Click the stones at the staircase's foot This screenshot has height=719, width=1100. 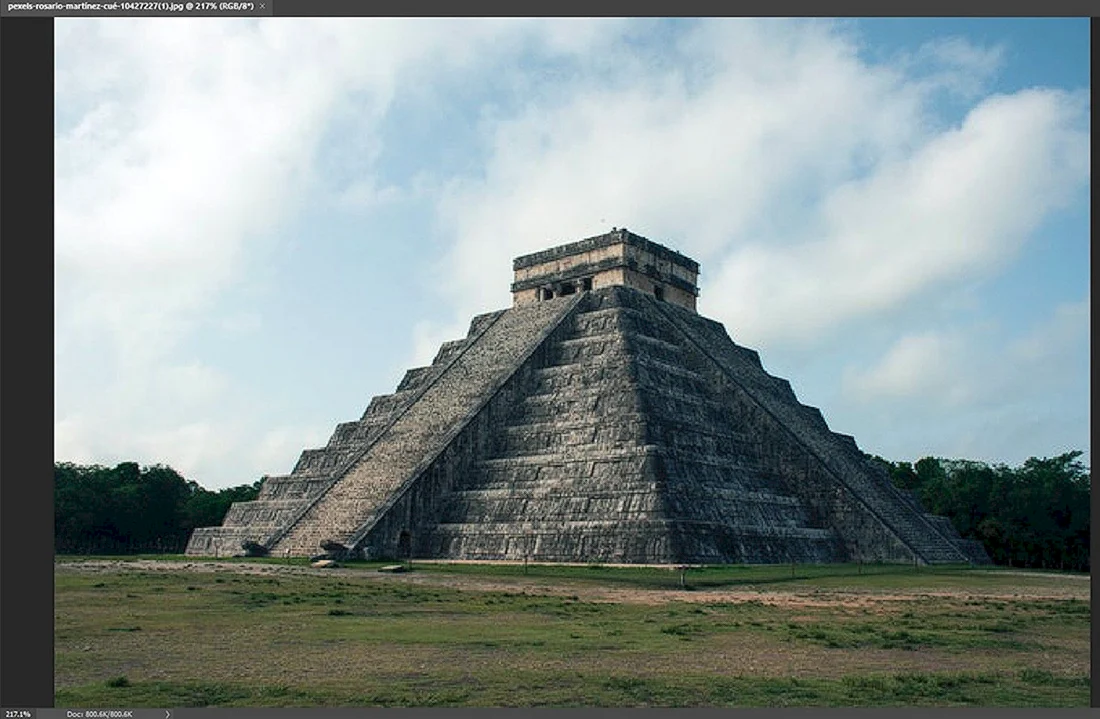(328, 553)
